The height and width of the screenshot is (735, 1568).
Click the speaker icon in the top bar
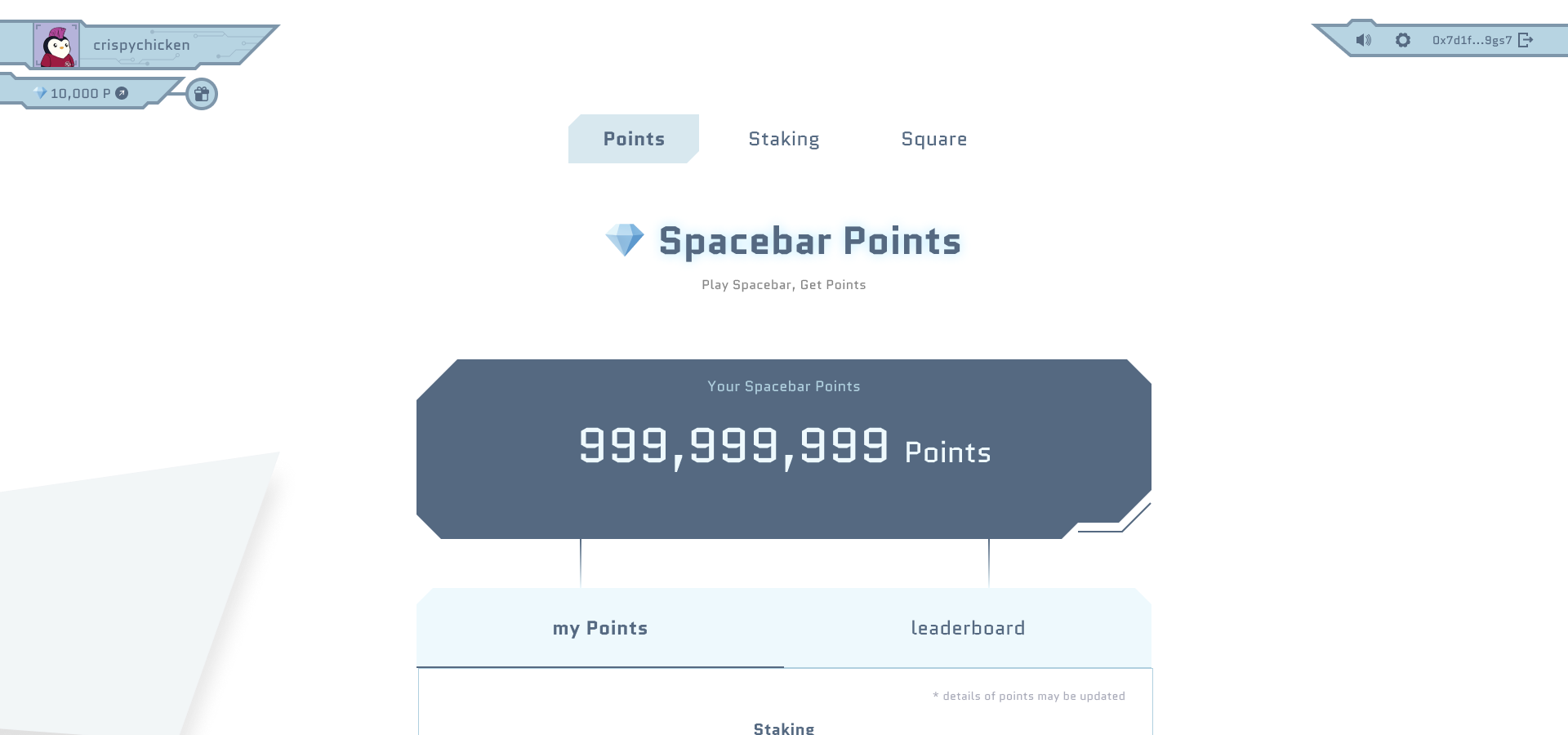tap(1364, 40)
